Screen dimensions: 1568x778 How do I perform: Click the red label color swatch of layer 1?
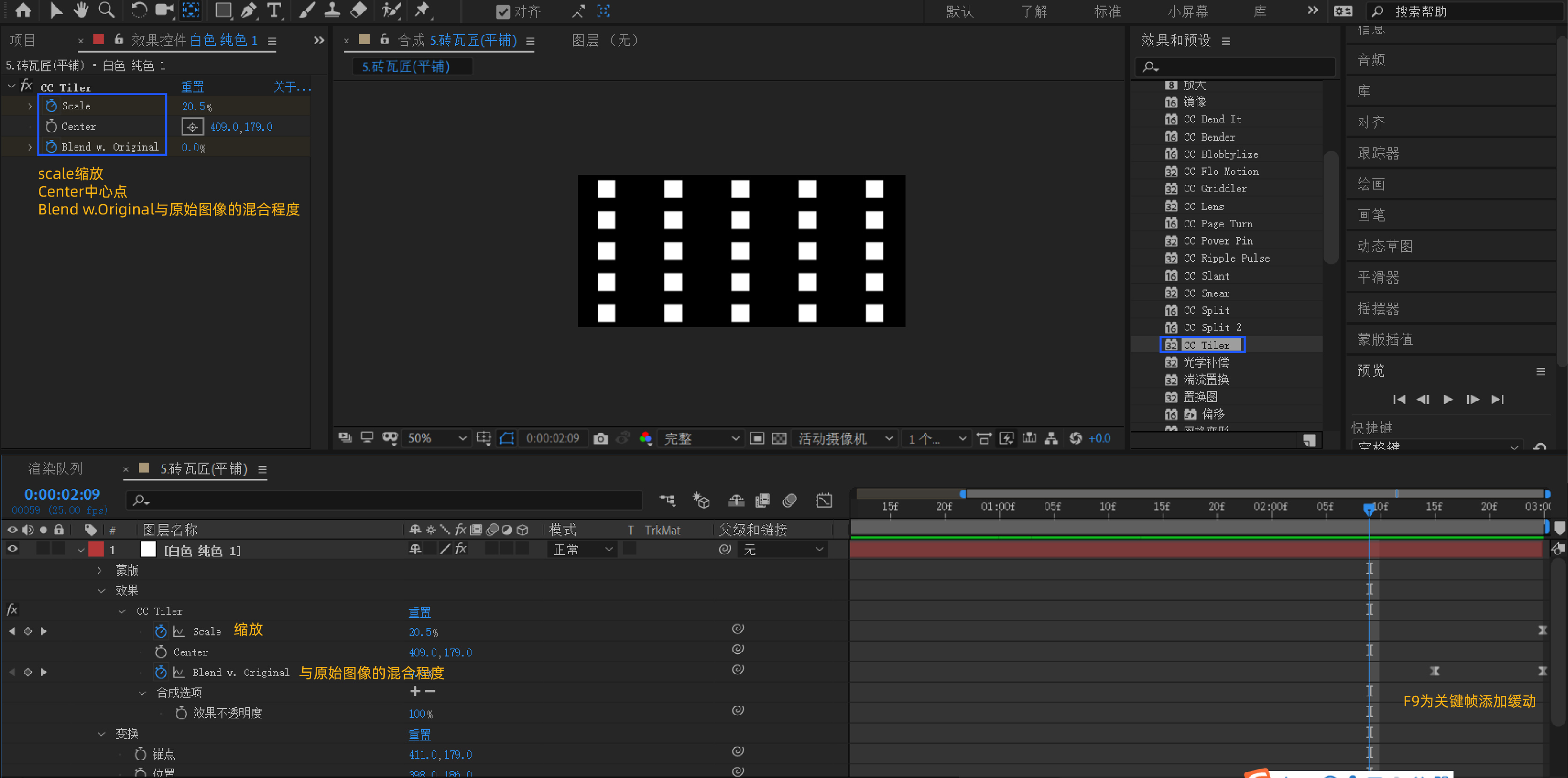coord(96,549)
